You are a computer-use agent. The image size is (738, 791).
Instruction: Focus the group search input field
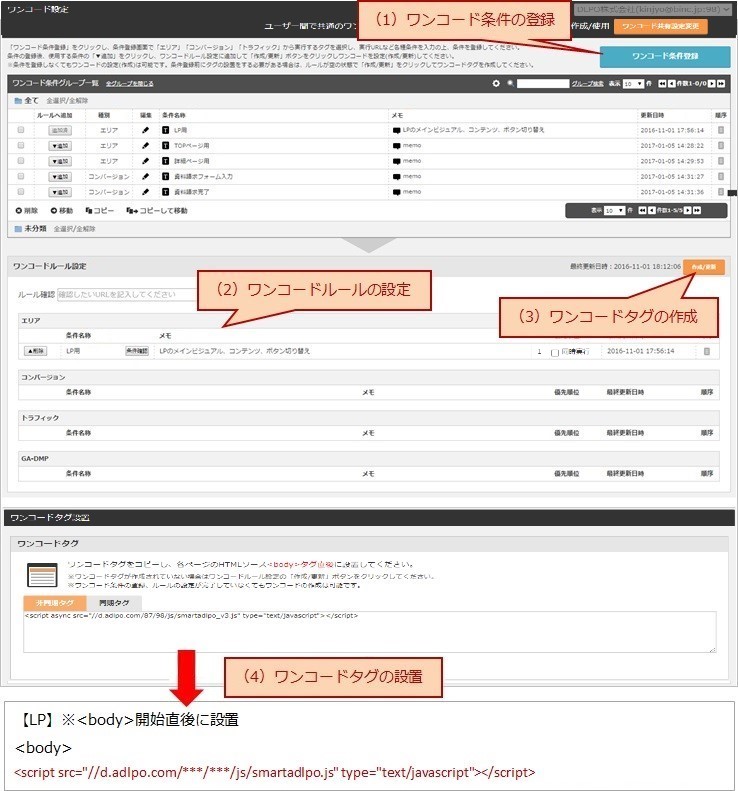(543, 84)
